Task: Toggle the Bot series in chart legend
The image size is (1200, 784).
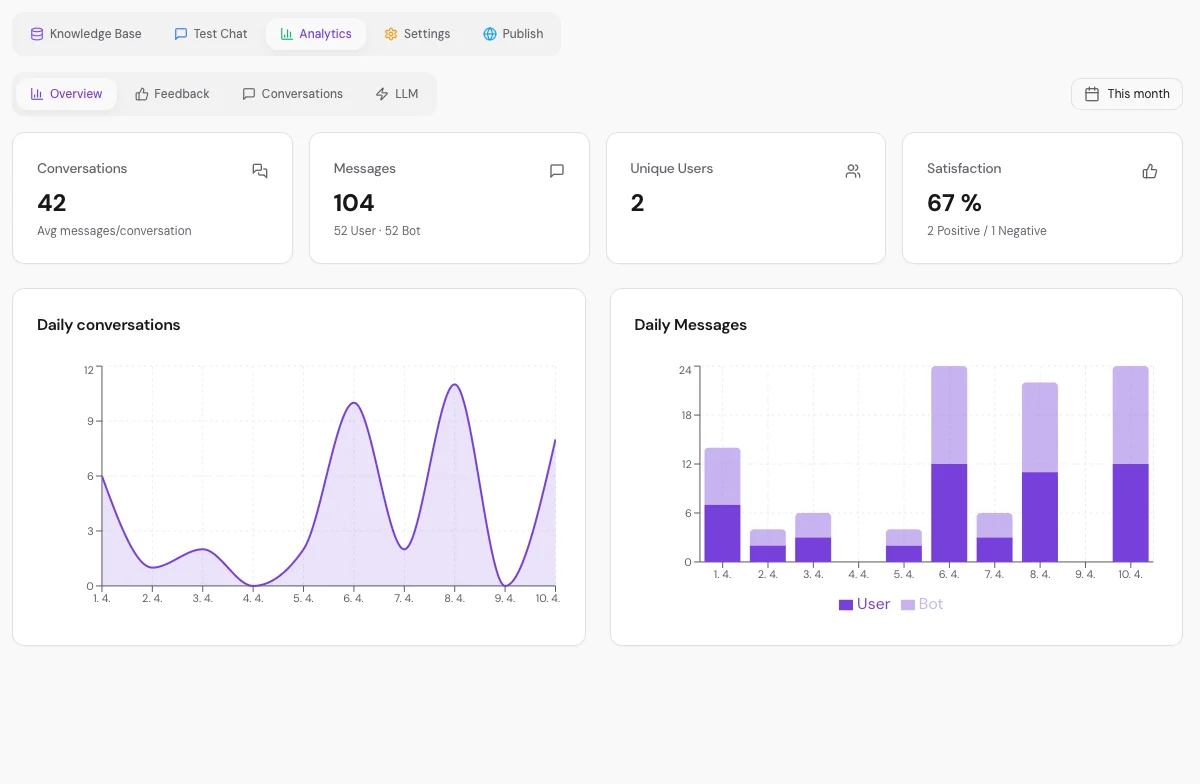Action: (x=922, y=604)
